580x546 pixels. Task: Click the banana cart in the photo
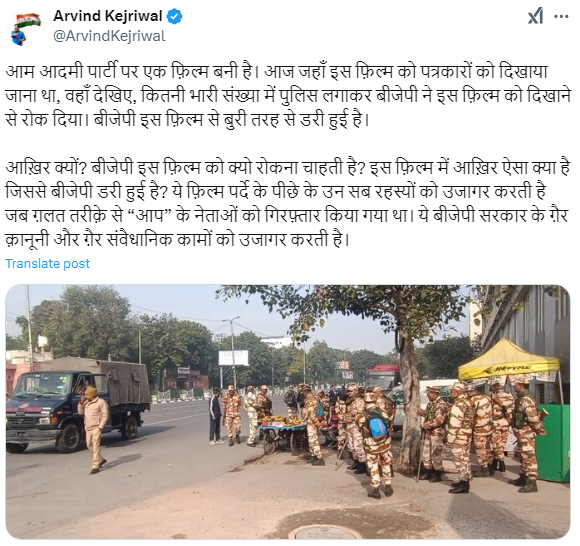pyautogui.click(x=283, y=434)
